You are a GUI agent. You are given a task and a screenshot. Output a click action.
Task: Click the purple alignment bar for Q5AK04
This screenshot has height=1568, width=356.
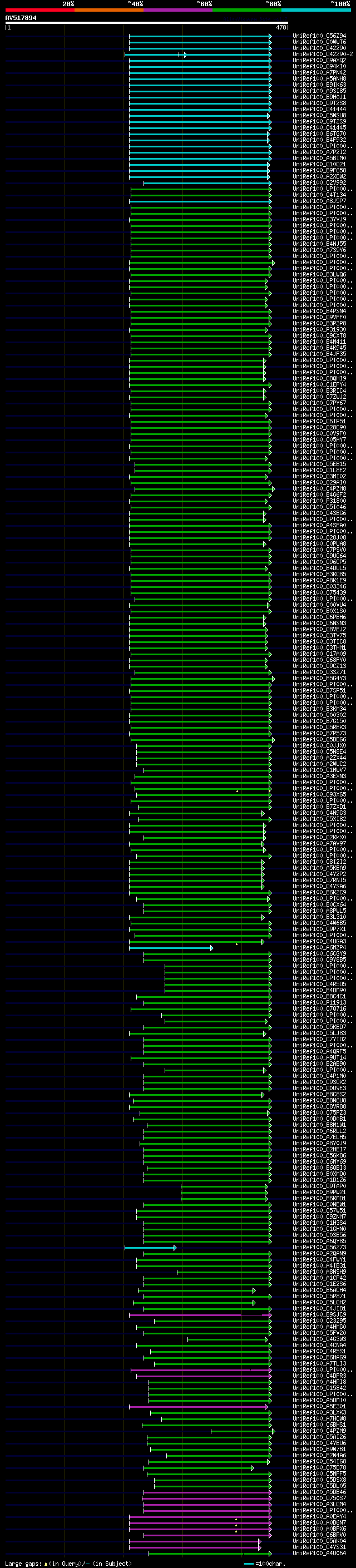pyautogui.click(x=195, y=1541)
